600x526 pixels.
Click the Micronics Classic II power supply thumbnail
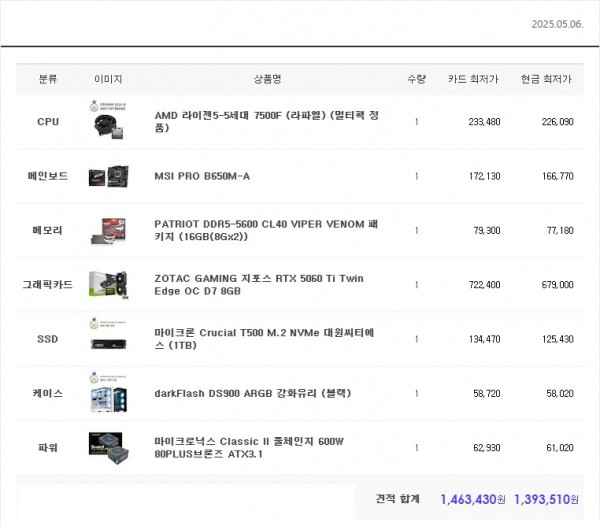108,446
